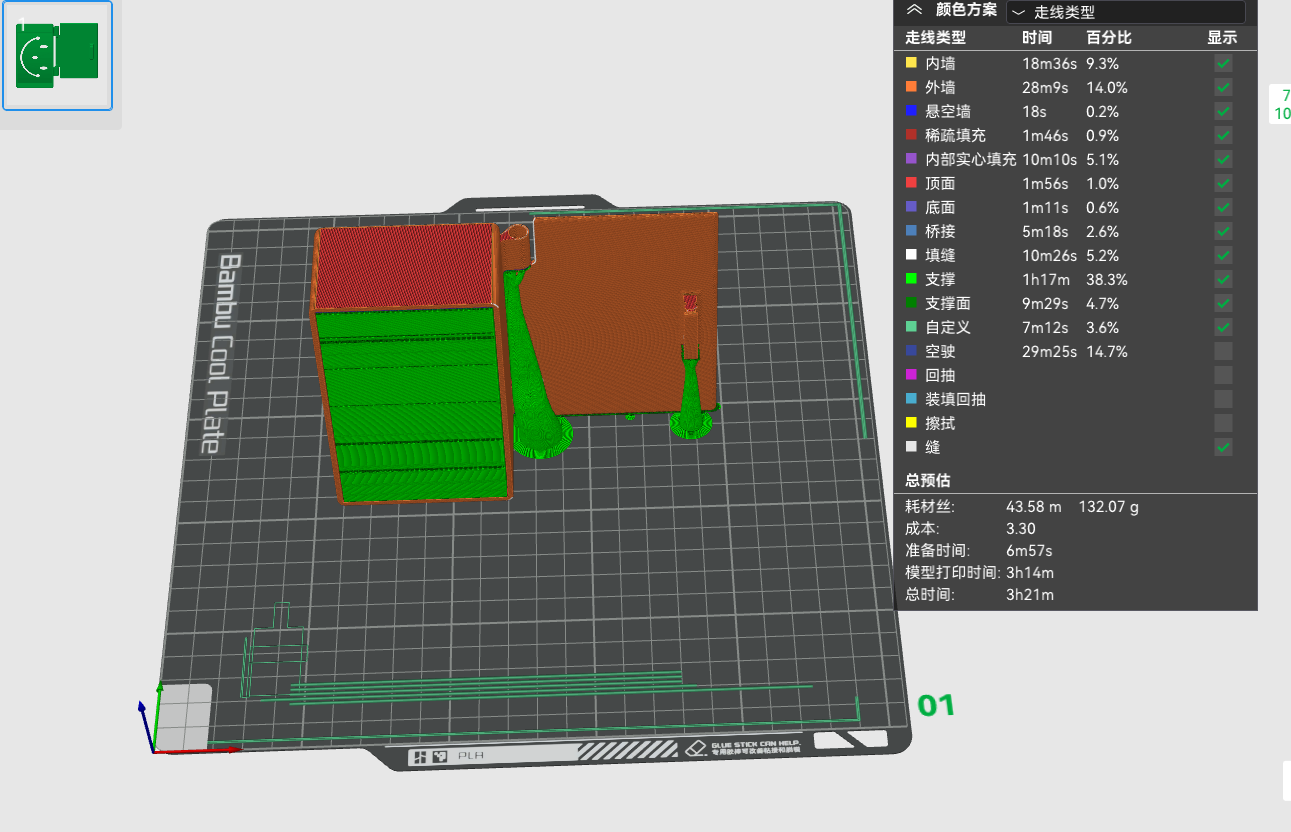Screen dimensions: 1291x832
Task: Toggle display checkbox for 内墙
Action: tap(1223, 63)
